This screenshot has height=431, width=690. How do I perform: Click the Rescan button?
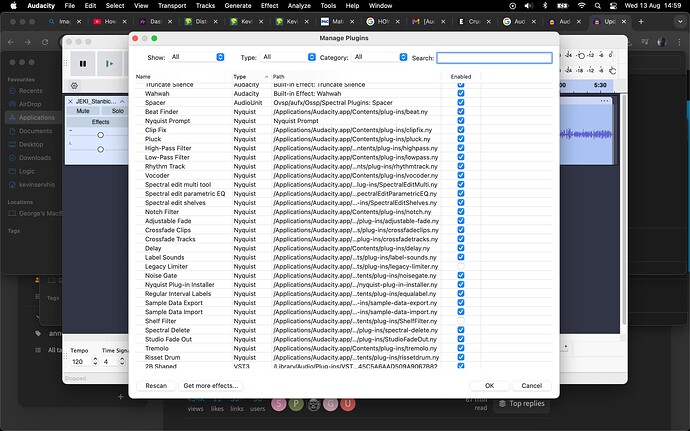pyautogui.click(x=156, y=386)
